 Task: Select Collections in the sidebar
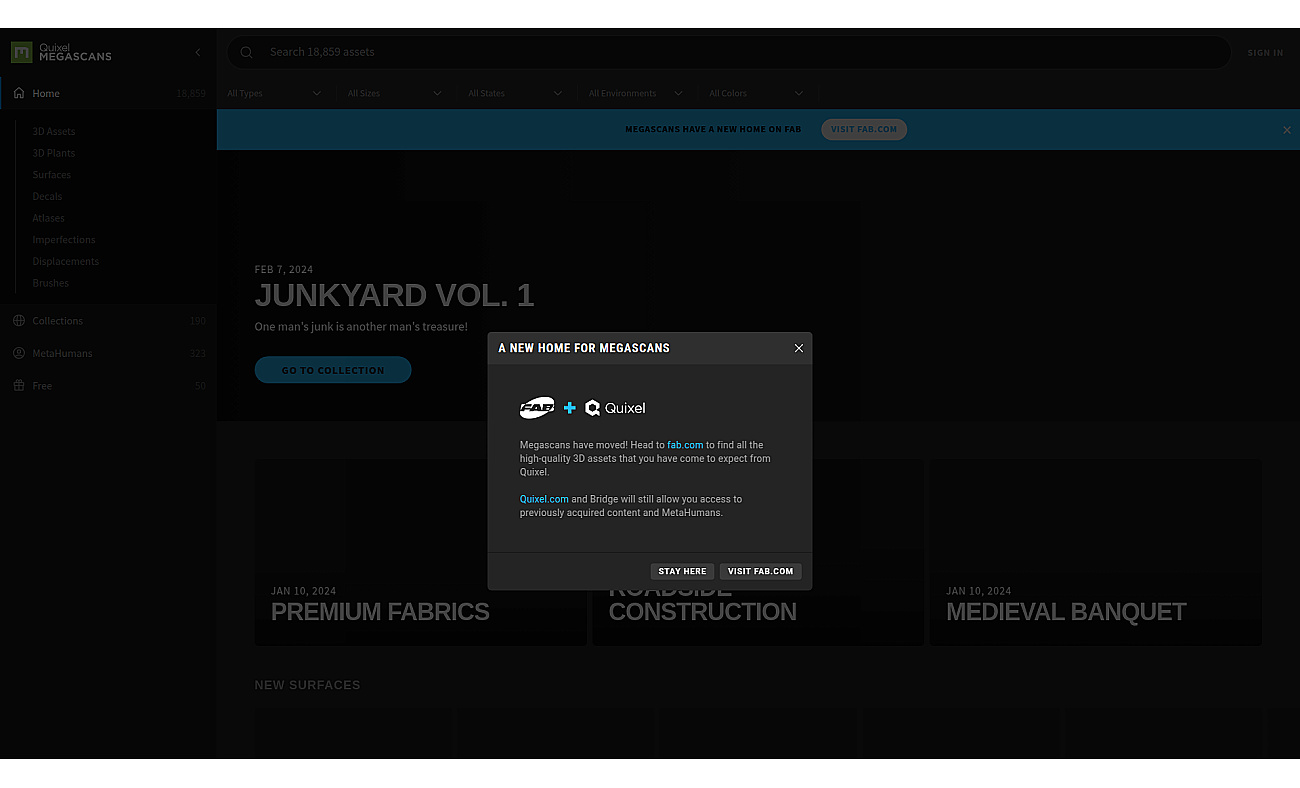pyautogui.click(x=108, y=321)
